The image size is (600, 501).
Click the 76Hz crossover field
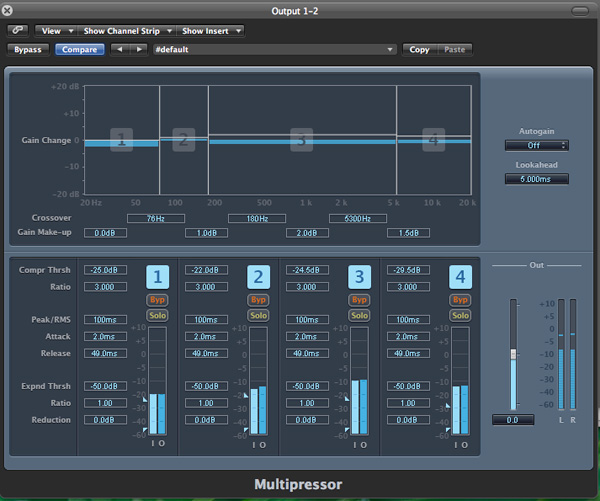coord(156,219)
